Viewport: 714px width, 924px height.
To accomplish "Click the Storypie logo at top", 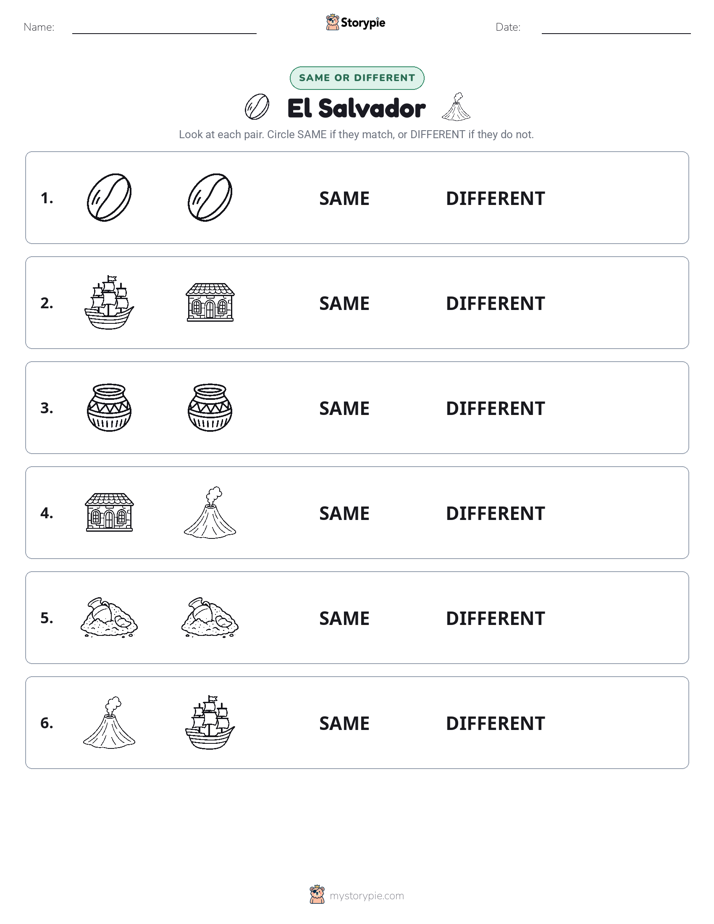I will coord(355,22).
